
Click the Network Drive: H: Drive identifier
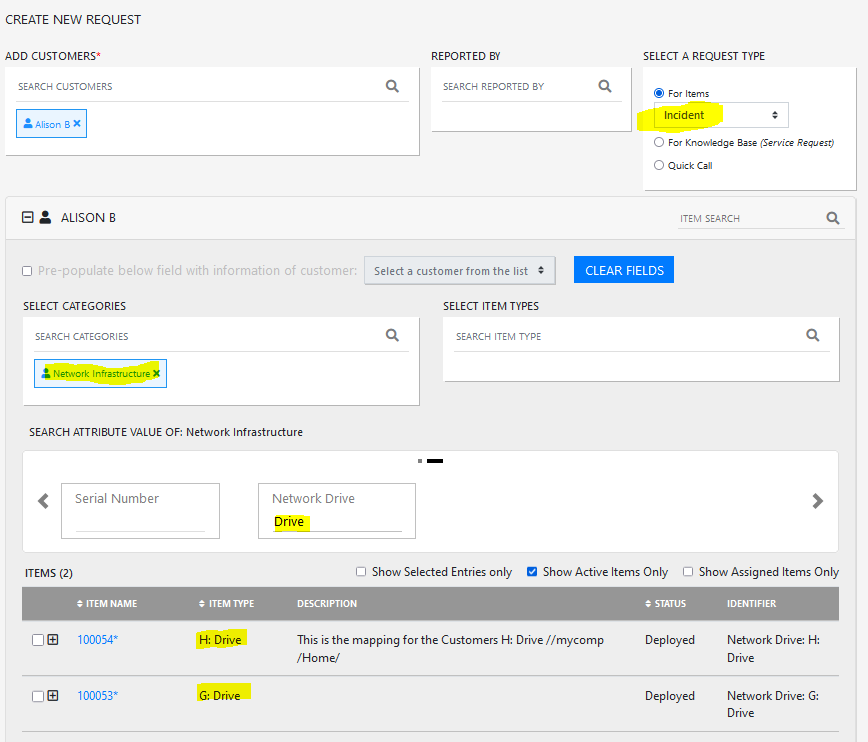click(x=773, y=648)
